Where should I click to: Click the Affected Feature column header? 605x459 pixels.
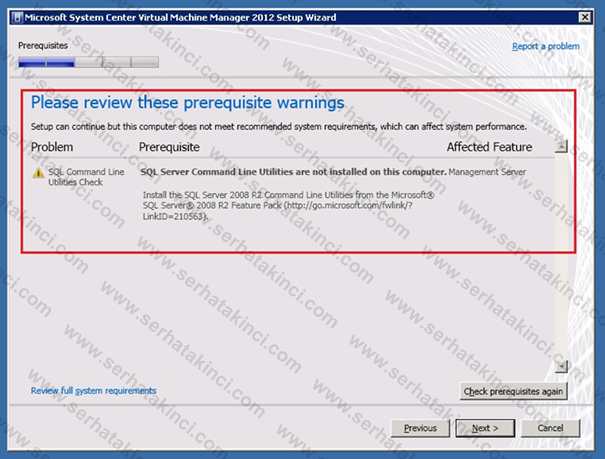coord(489,147)
